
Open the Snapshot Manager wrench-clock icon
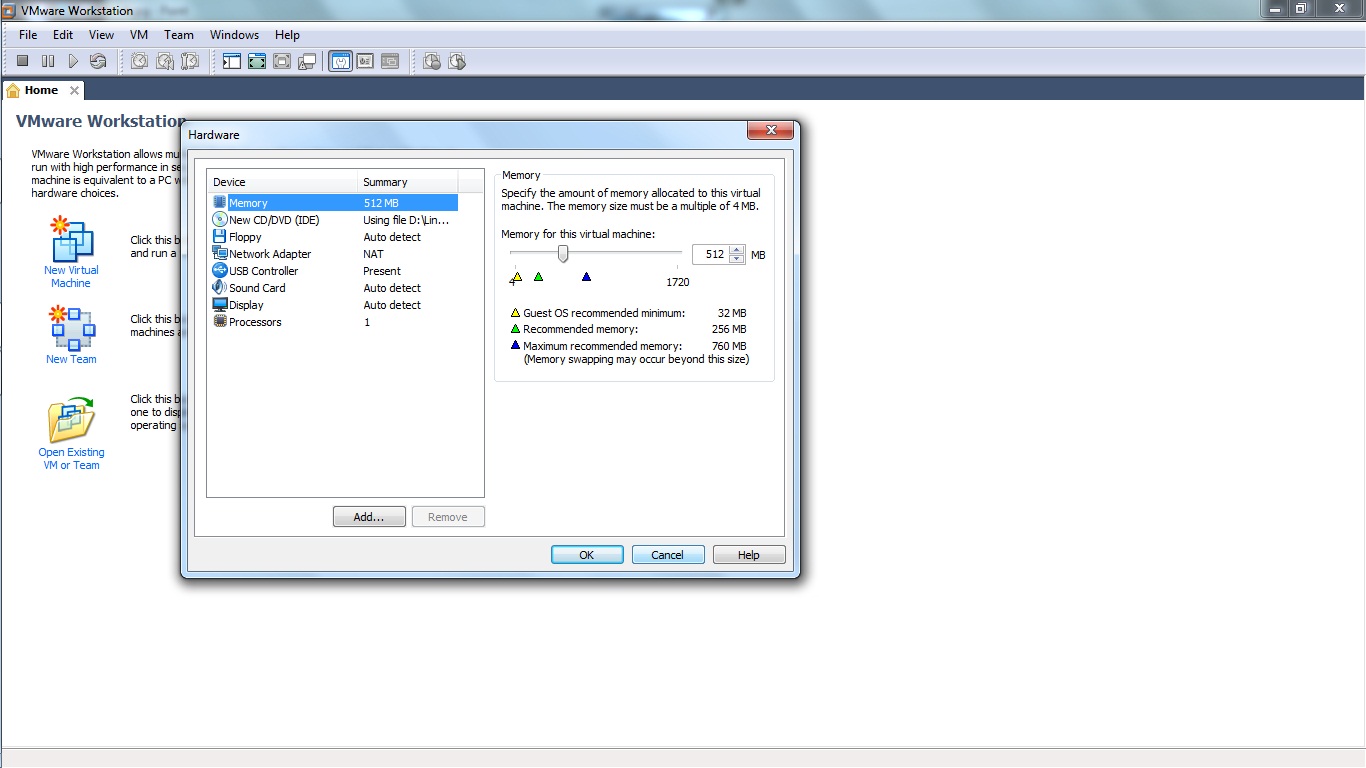pyautogui.click(x=190, y=61)
